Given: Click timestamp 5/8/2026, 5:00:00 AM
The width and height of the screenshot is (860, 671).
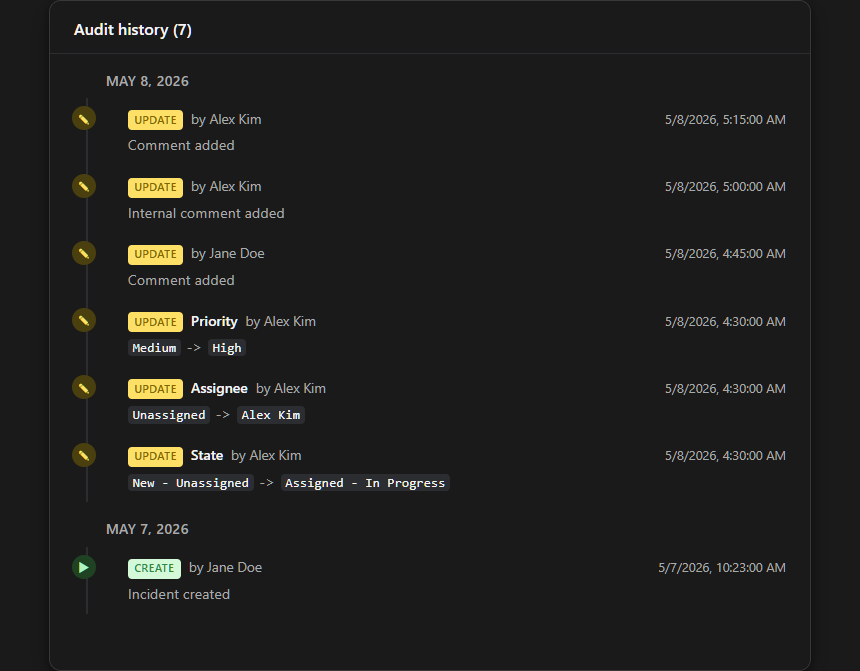Looking at the screenshot, I should [x=725, y=187].
